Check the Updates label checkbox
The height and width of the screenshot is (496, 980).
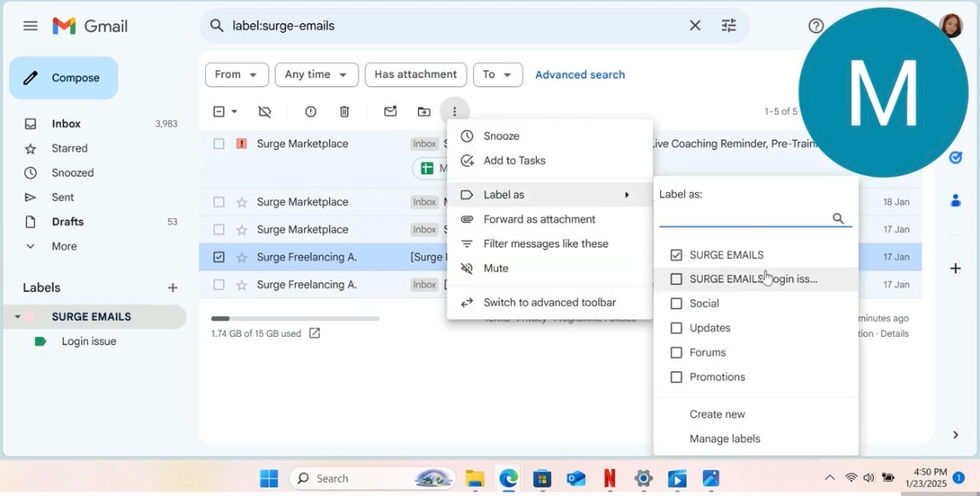tap(676, 328)
